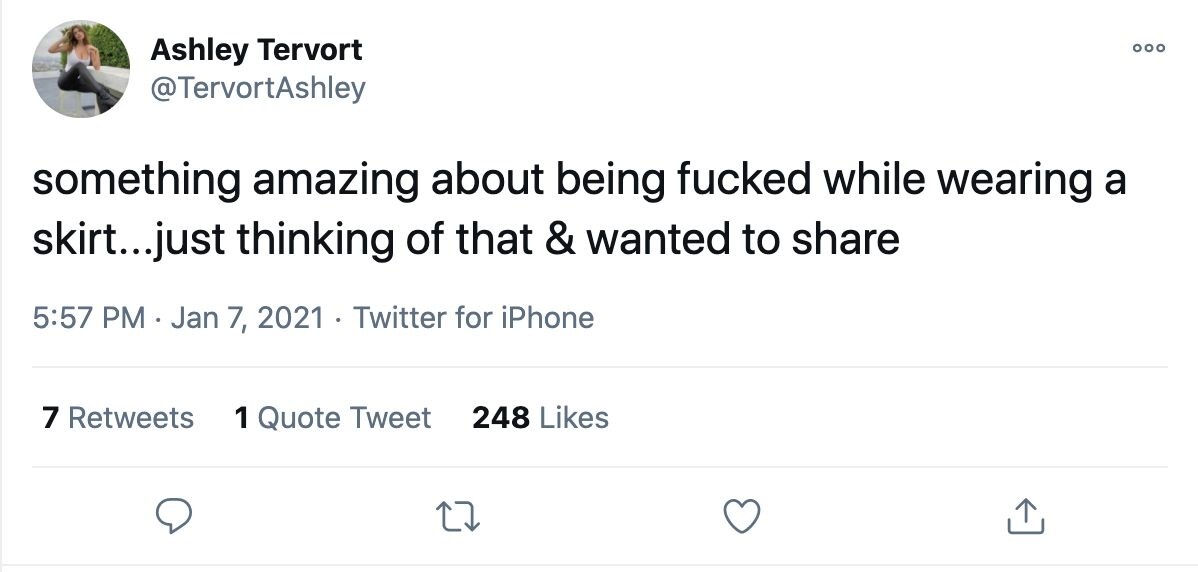1198x572 pixels.
Task: Click the second line of tweet text
Action: (466, 240)
